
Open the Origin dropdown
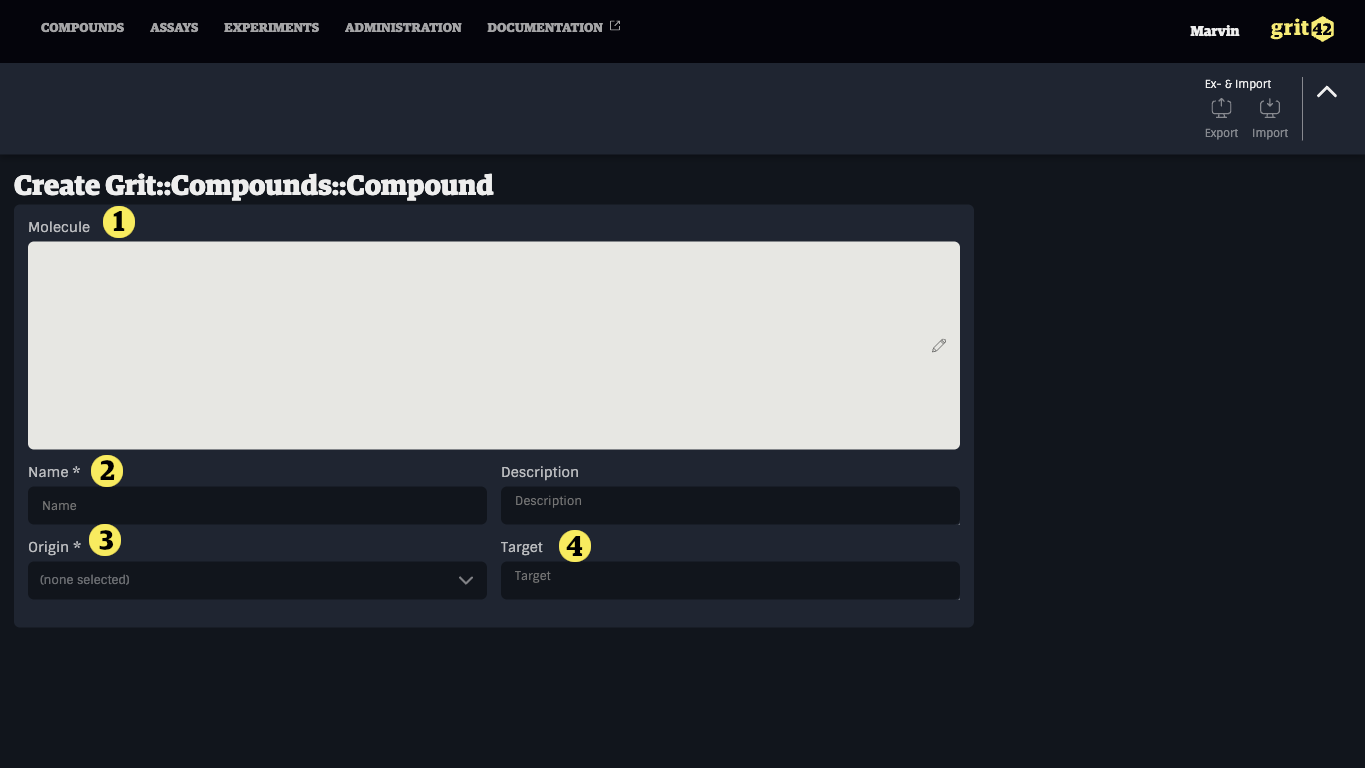(257, 580)
